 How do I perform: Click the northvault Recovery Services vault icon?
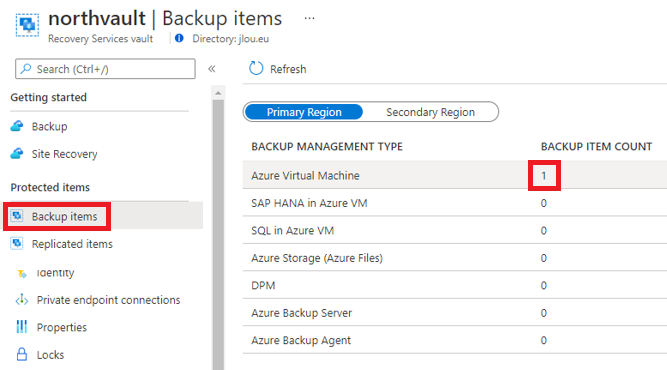click(x=27, y=25)
